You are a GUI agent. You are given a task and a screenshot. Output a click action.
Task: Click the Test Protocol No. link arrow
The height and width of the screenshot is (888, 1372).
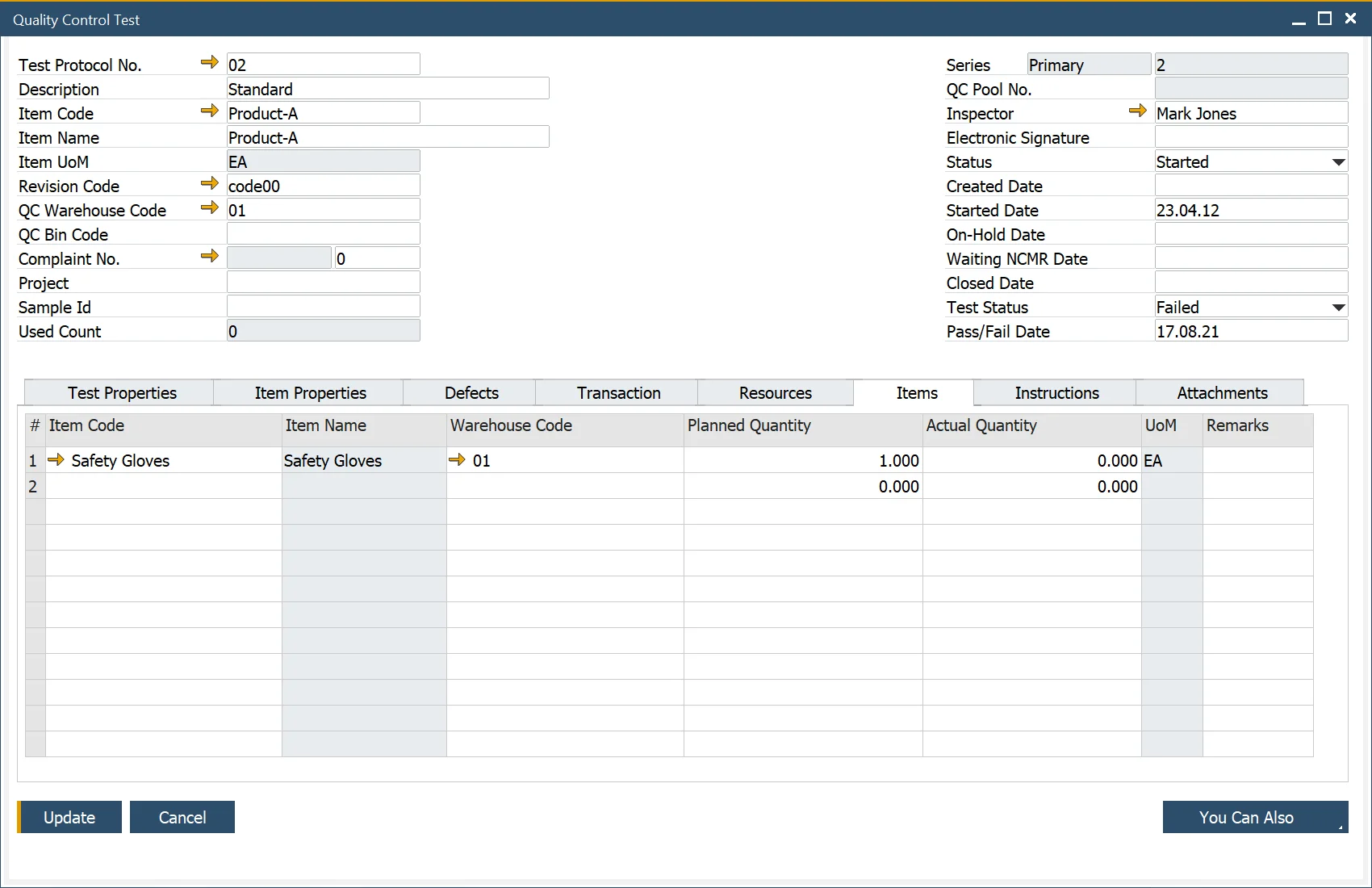tap(210, 63)
